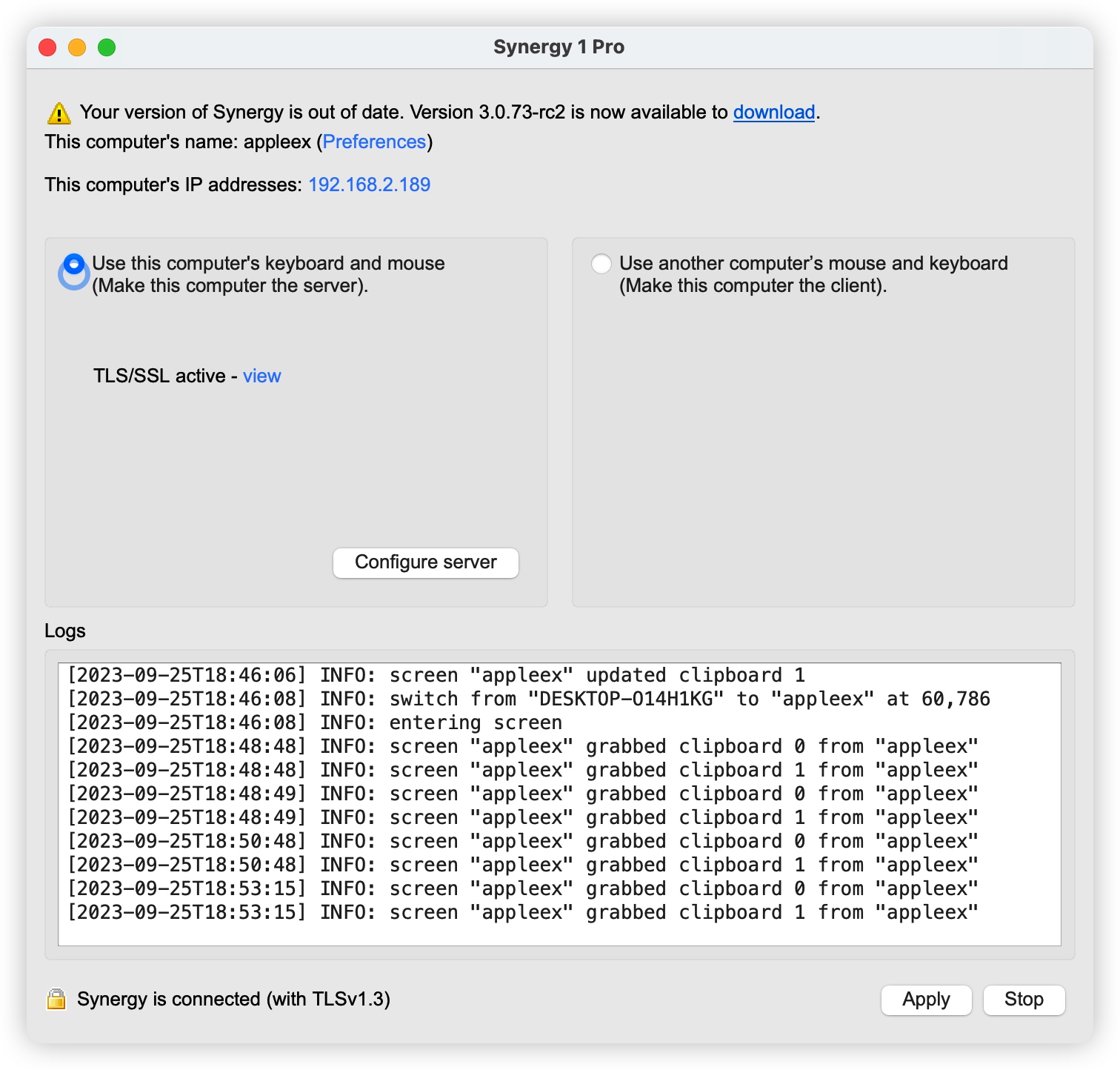Click log line 18:50:48 grabbed clipboard 0

tap(523, 841)
